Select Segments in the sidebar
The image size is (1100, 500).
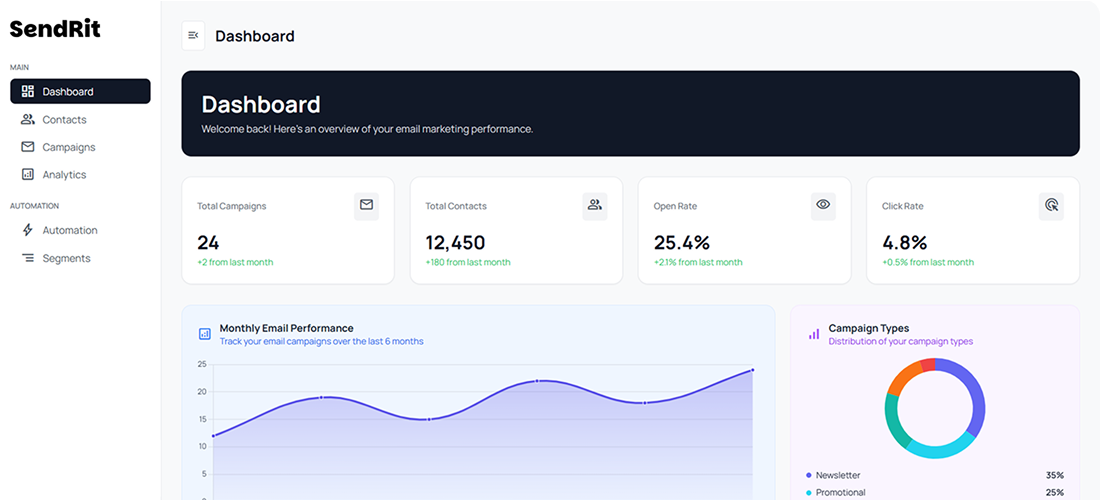80,258
